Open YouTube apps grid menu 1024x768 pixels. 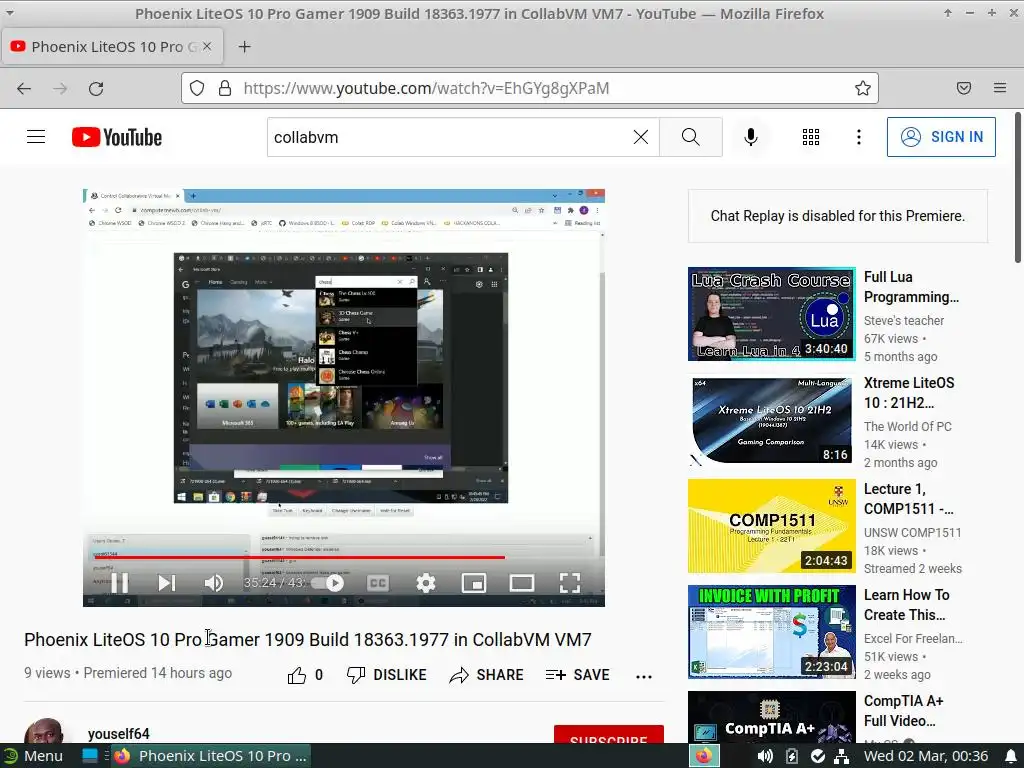click(810, 136)
